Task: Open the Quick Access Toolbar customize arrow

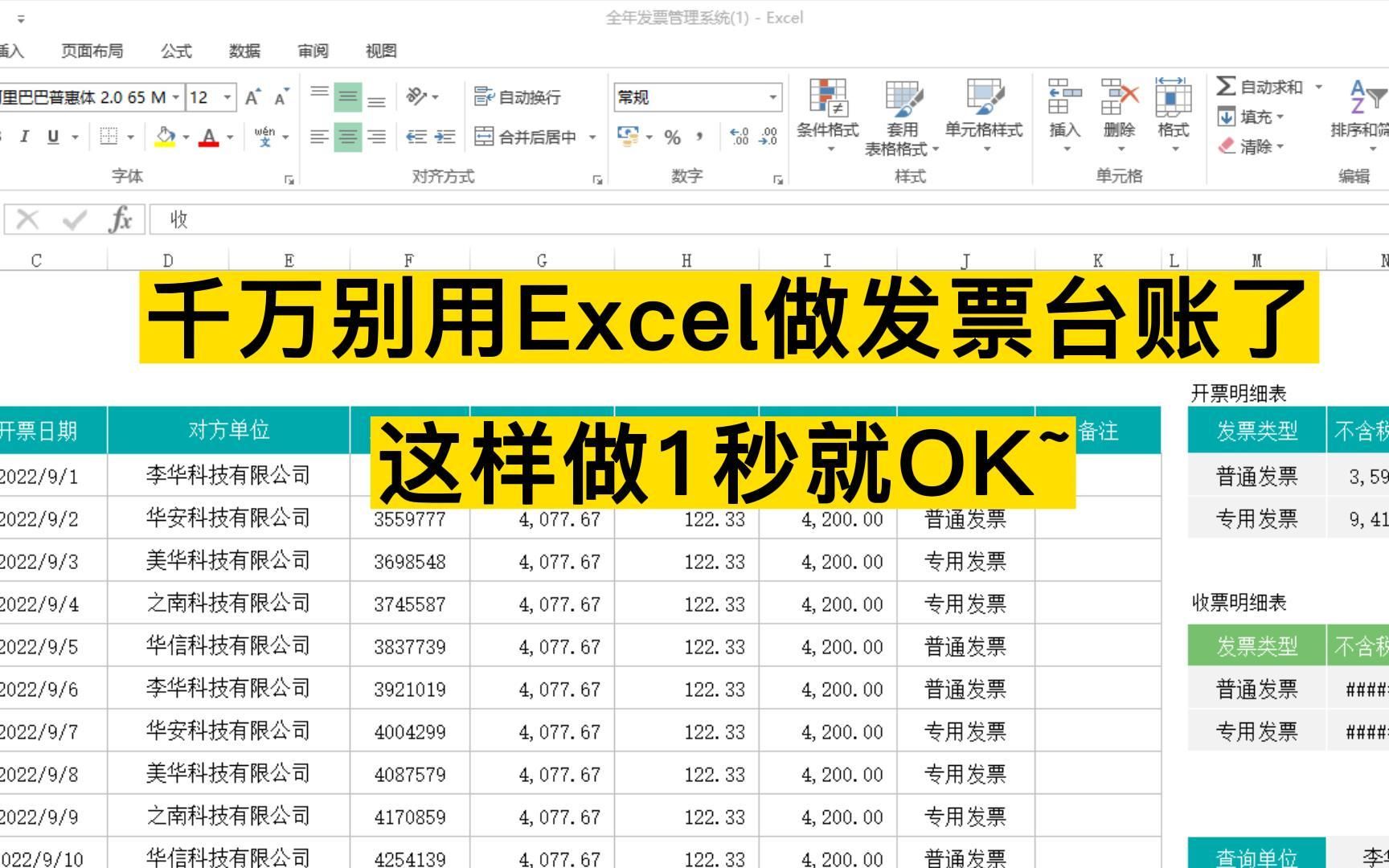Action: pyautogui.click(x=21, y=18)
